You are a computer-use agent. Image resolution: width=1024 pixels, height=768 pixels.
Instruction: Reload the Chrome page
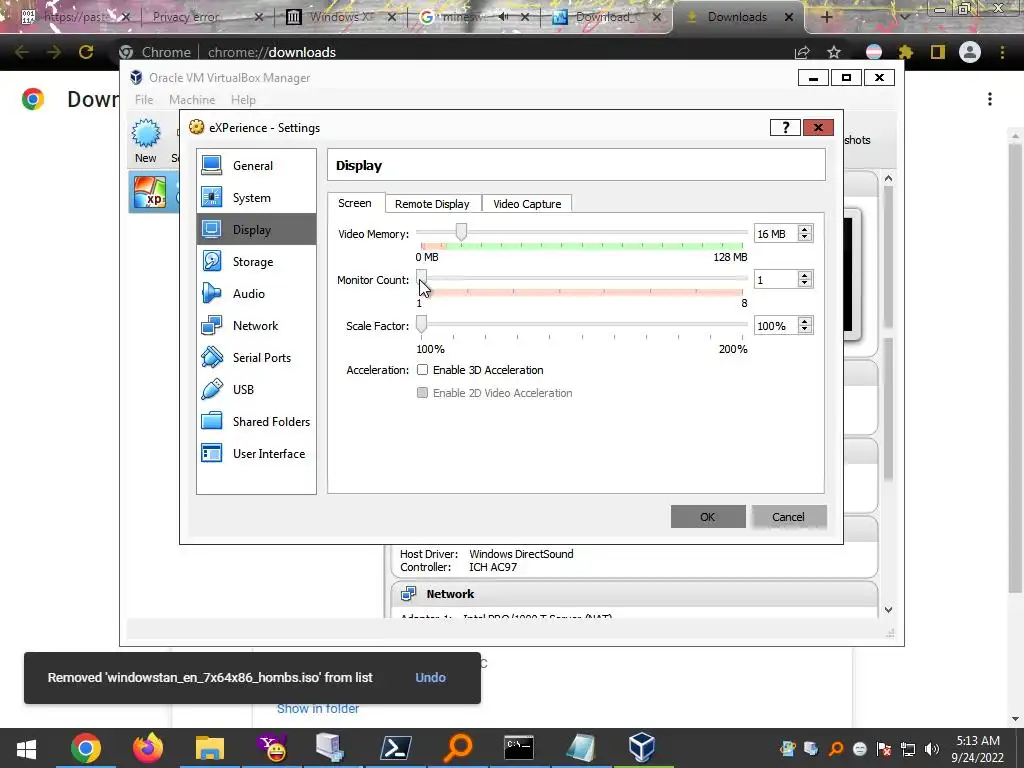pos(86,52)
